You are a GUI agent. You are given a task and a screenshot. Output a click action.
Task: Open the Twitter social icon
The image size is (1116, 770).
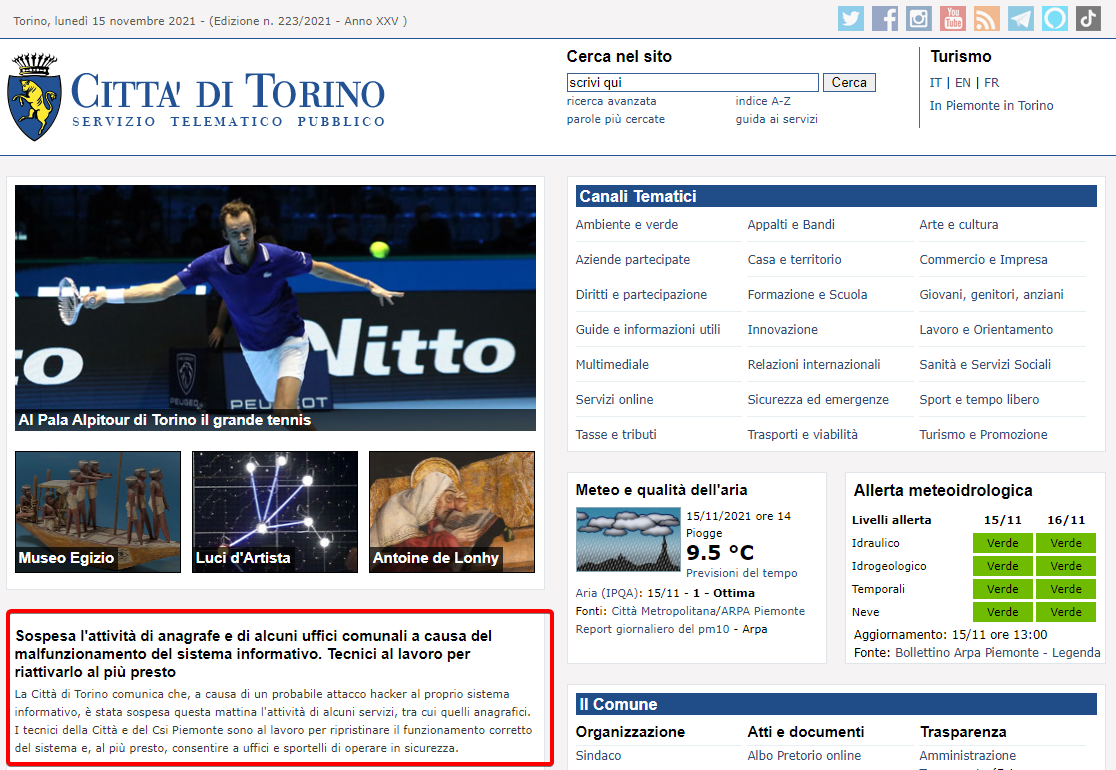point(850,19)
